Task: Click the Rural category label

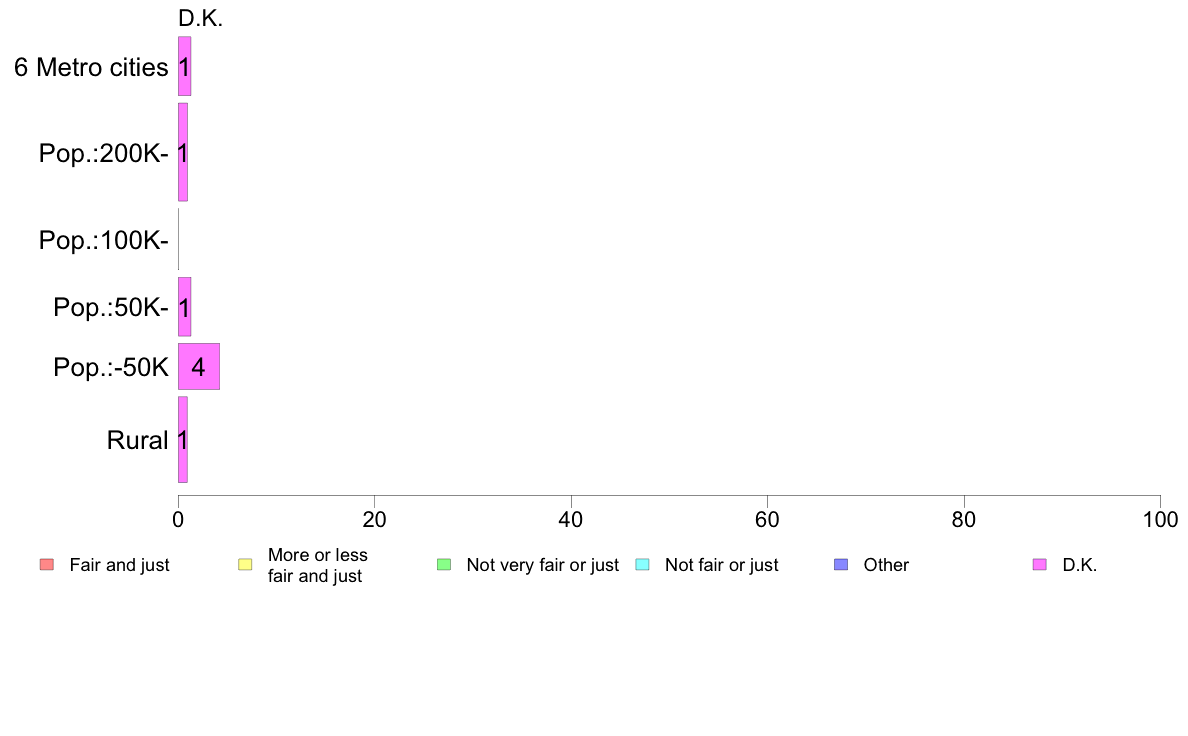Action: 137,440
